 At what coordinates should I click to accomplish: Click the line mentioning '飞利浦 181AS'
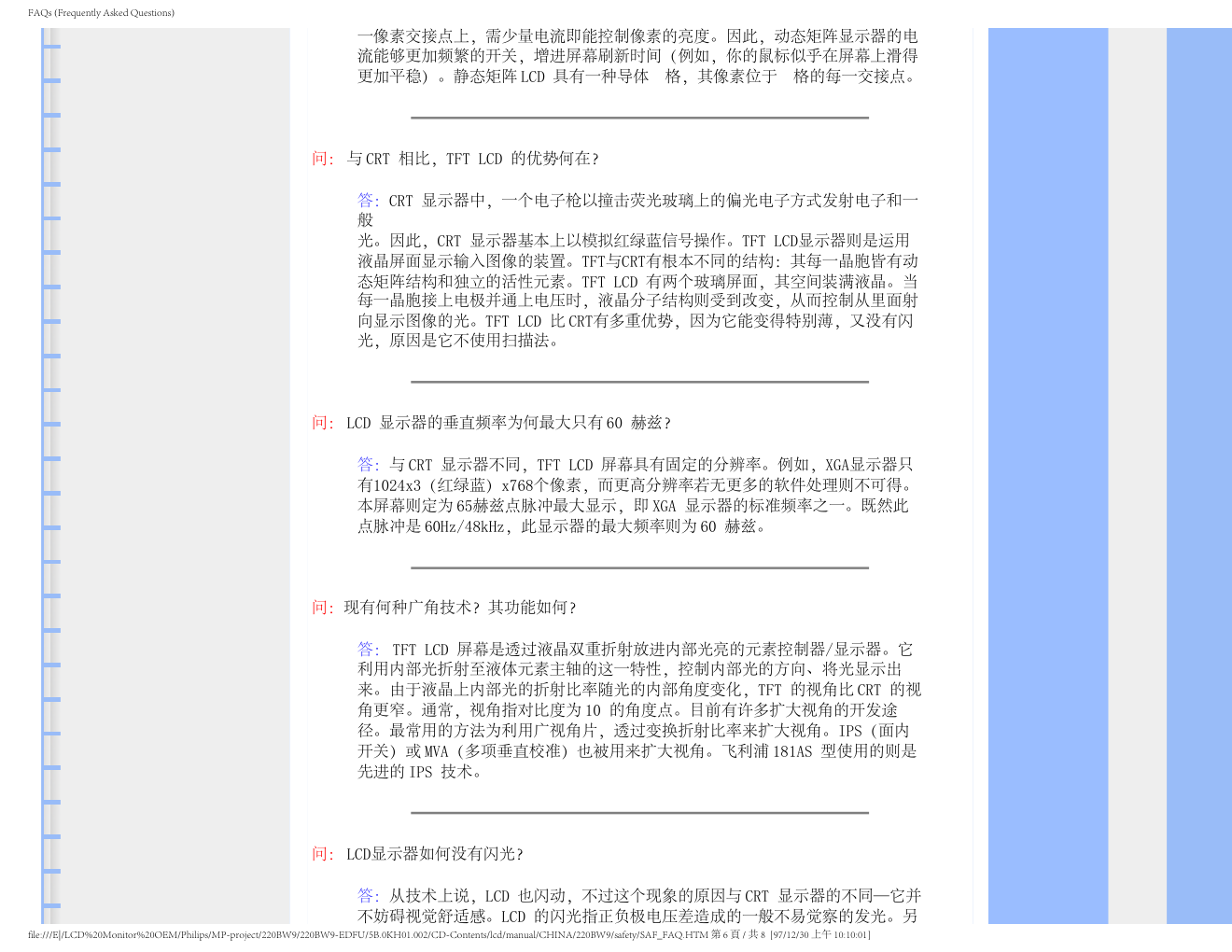(x=637, y=751)
